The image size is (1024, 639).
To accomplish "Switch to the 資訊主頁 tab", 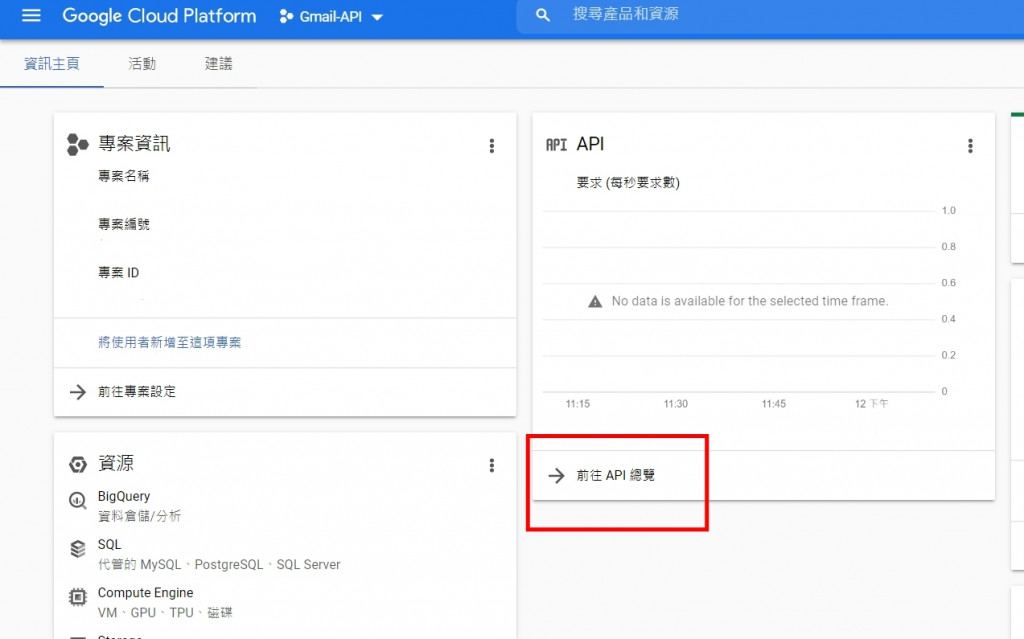I will (x=52, y=63).
